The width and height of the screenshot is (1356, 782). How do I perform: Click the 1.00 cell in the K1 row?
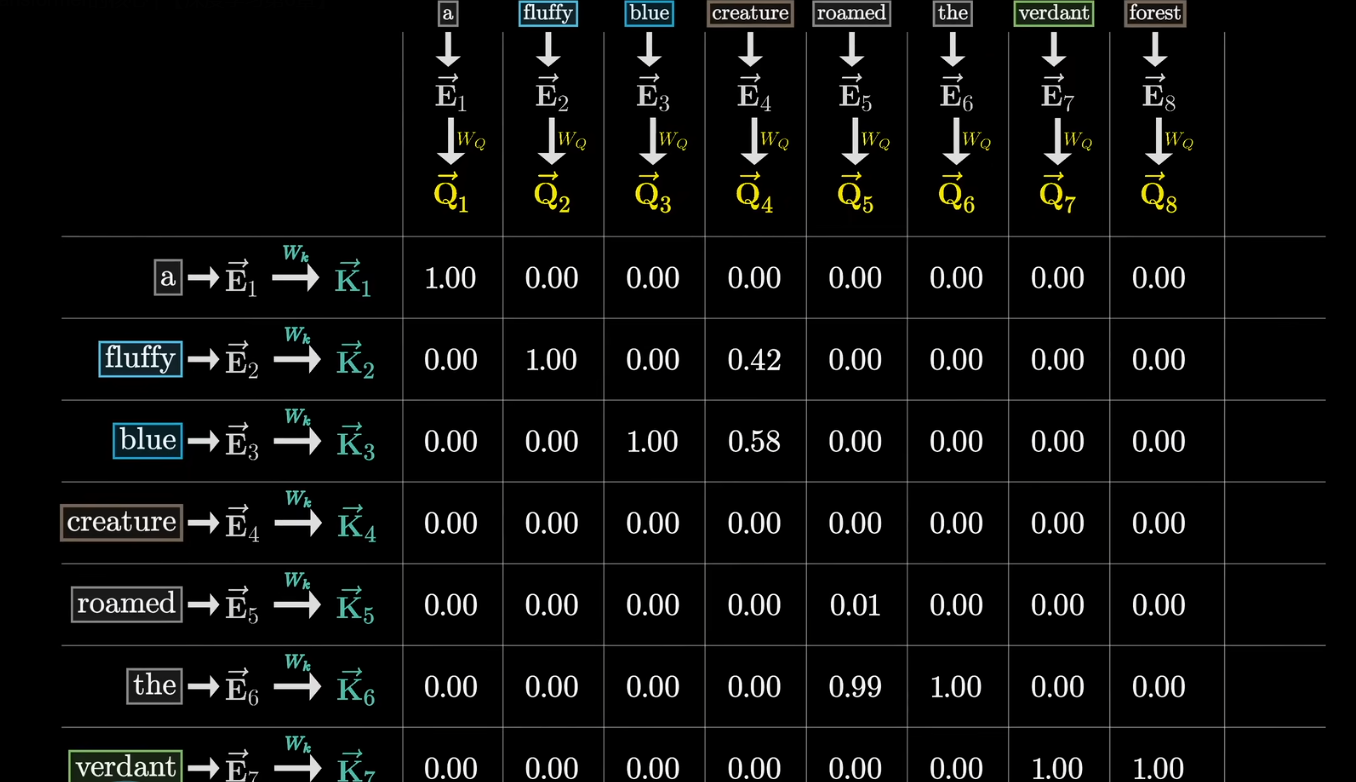tap(450, 278)
